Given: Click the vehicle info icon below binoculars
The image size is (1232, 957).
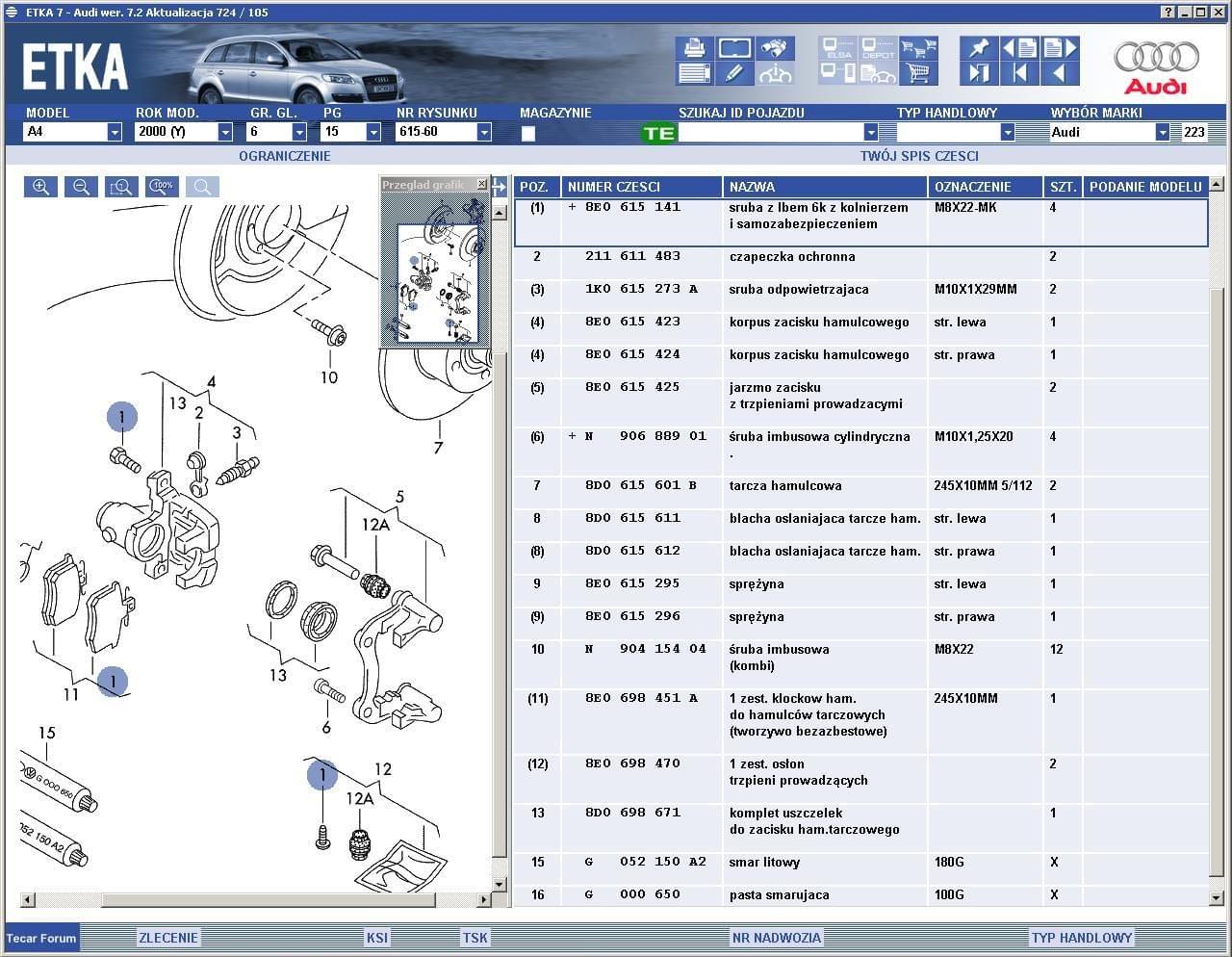Looking at the screenshot, I should pos(776,73).
